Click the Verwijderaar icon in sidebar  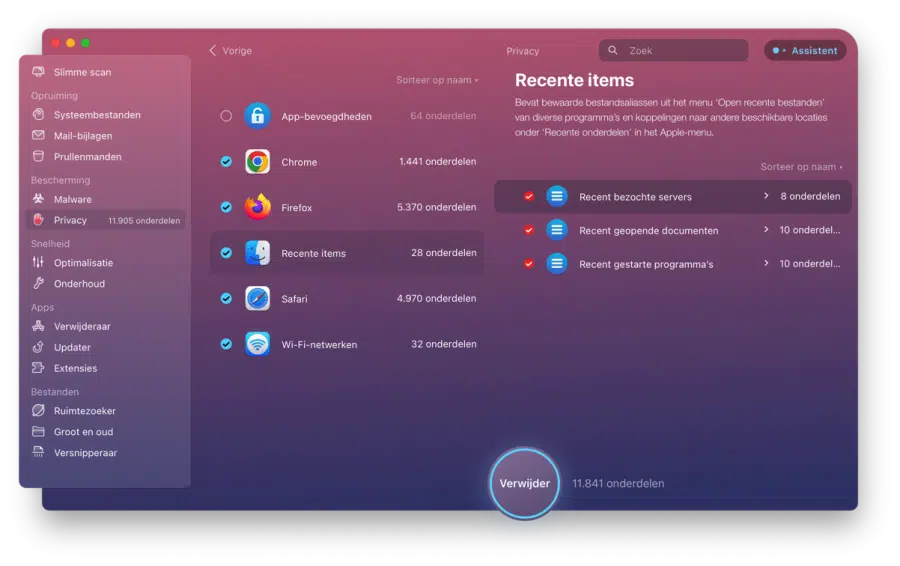click(38, 326)
